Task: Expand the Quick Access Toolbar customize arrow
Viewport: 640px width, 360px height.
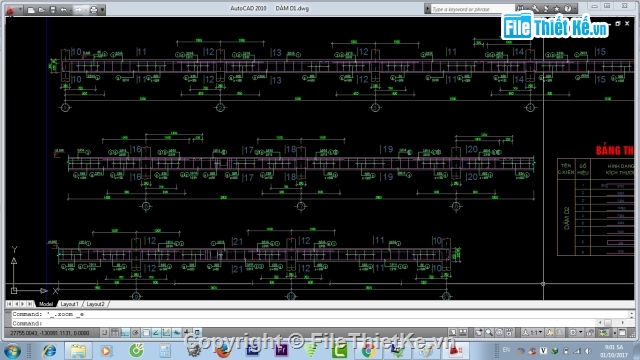Action: tap(102, 10)
